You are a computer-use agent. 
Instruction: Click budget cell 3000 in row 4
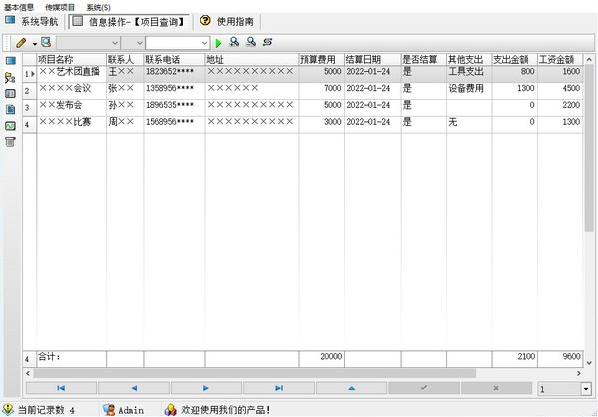322,124
